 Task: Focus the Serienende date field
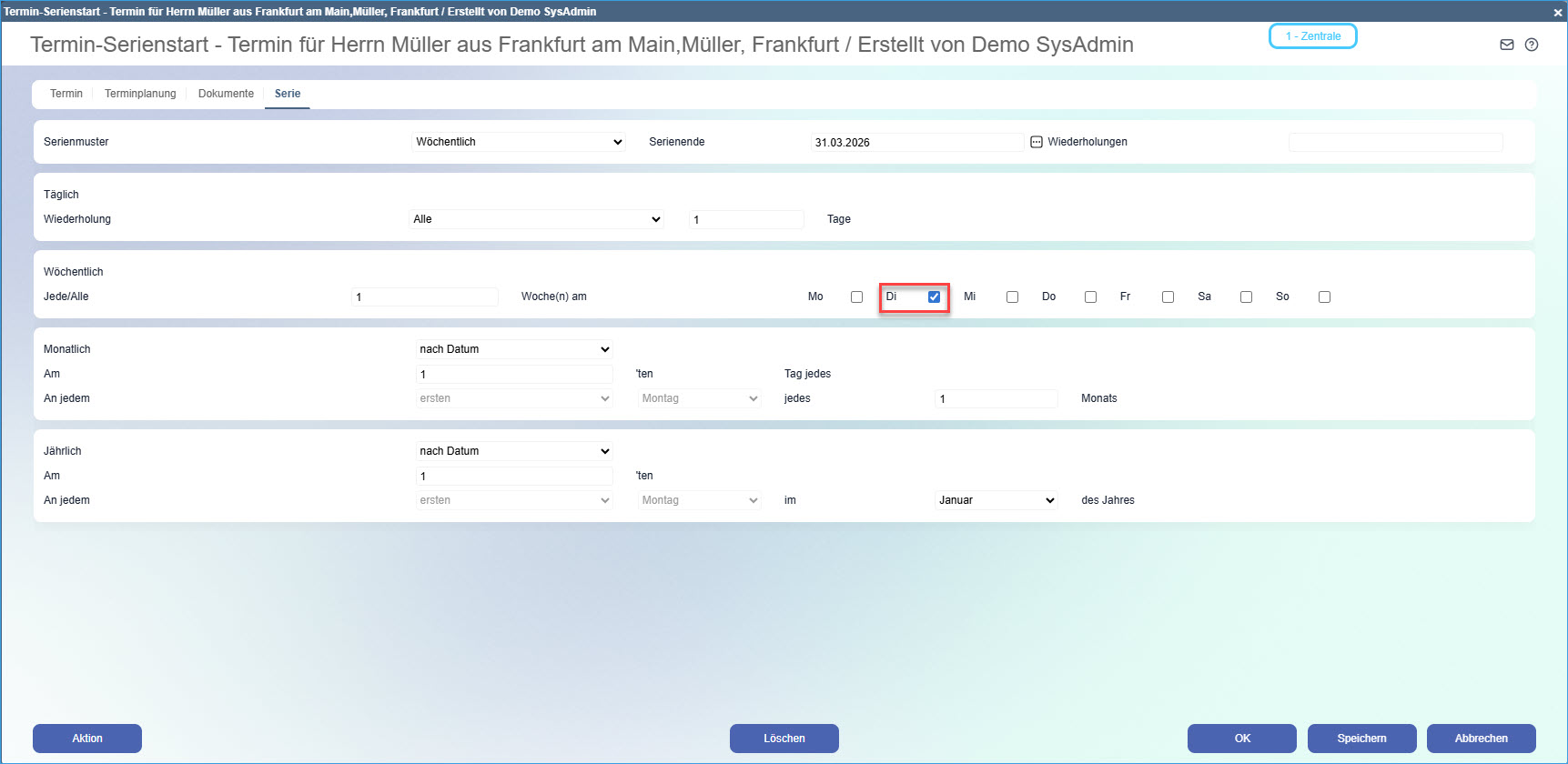click(916, 143)
